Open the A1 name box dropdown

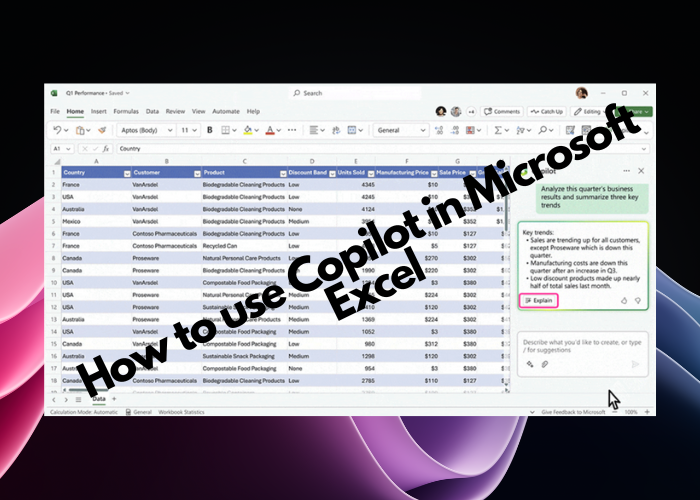[68, 149]
